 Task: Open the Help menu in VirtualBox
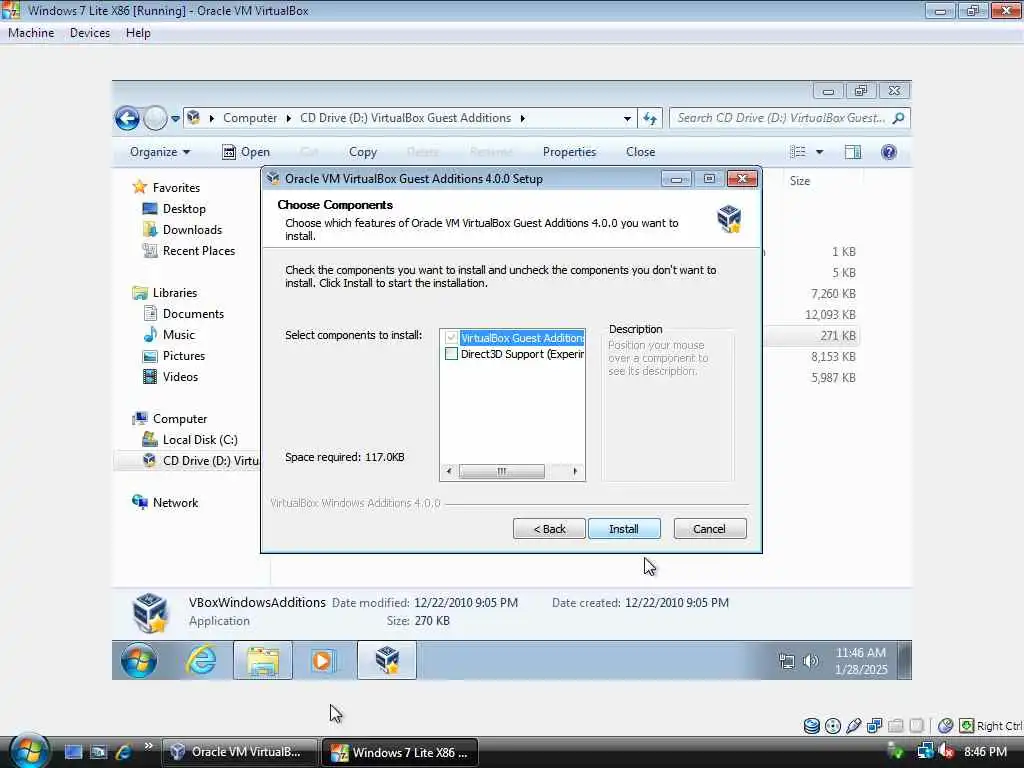tap(138, 33)
